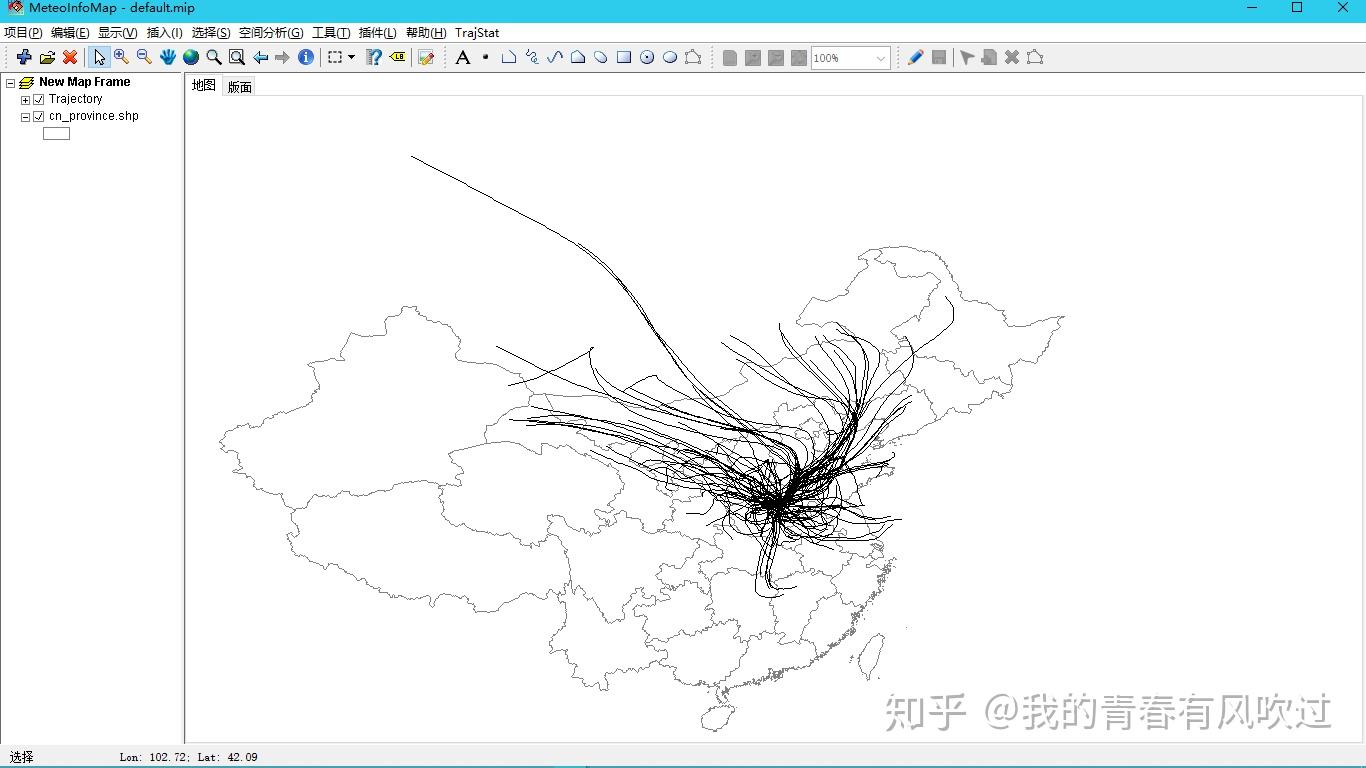Select the Edit Vertices polygon tool

coord(693,58)
